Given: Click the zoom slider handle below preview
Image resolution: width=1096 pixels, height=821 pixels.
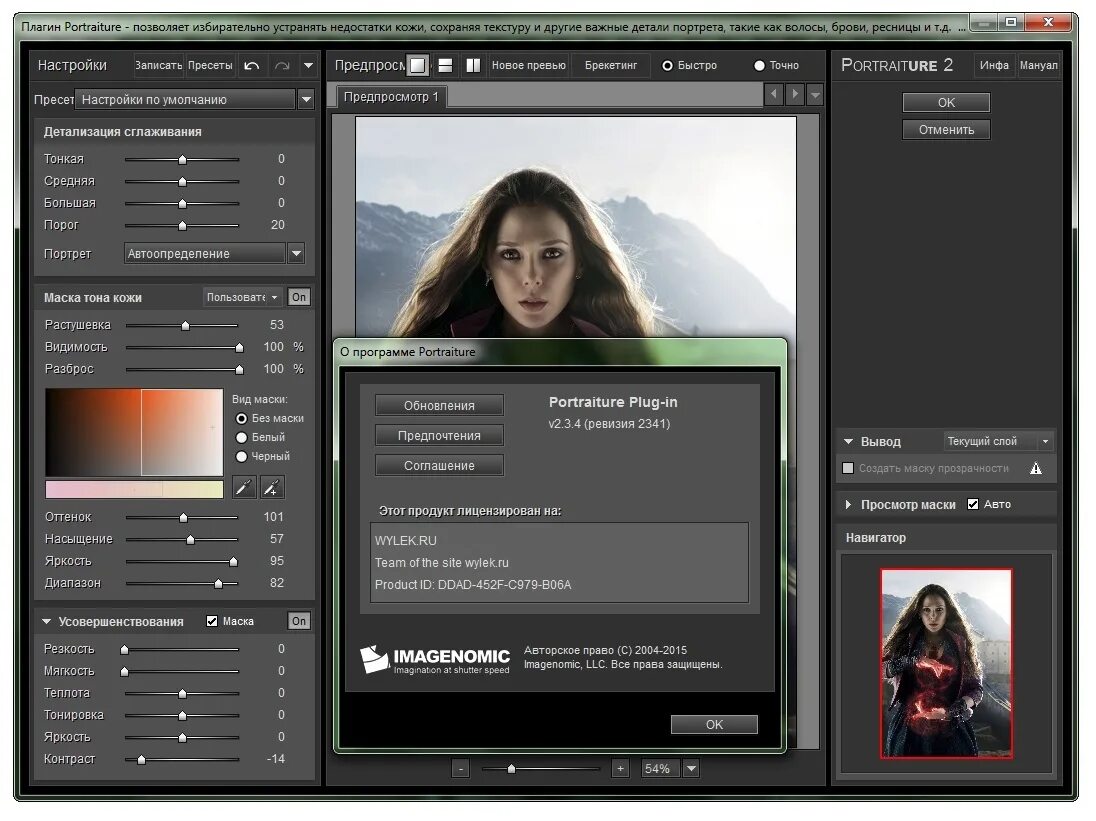Looking at the screenshot, I should tap(512, 769).
